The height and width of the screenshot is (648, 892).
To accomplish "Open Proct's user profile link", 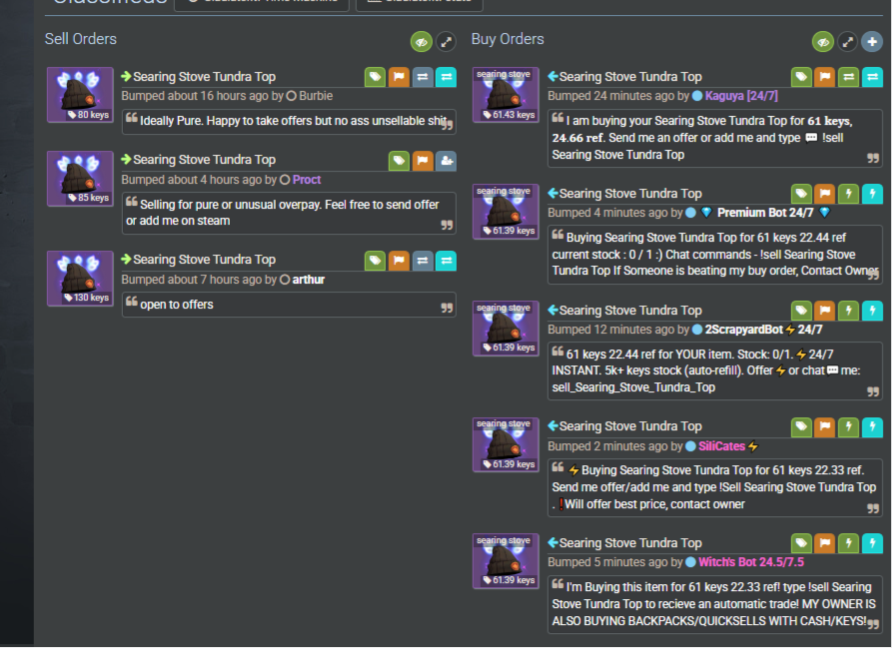I will click(307, 180).
